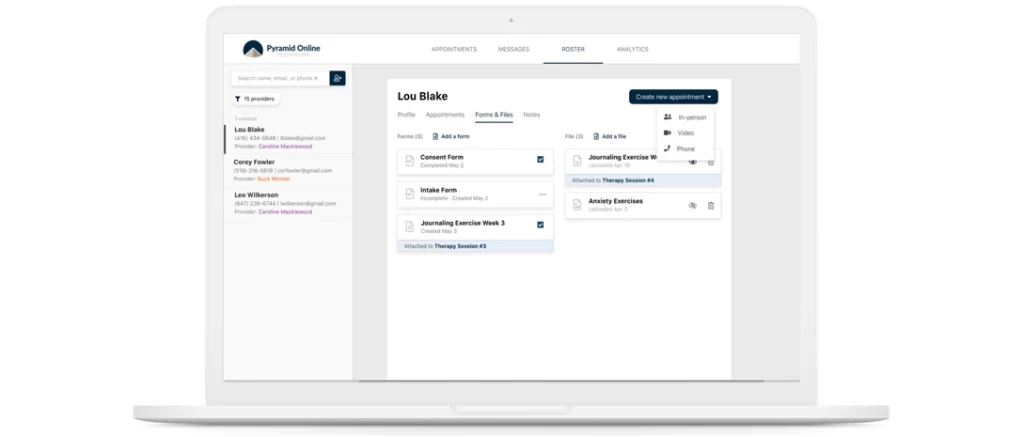Screen dimensions: 1024x437
Task: Switch to the Analytics tab
Action: tap(632, 49)
